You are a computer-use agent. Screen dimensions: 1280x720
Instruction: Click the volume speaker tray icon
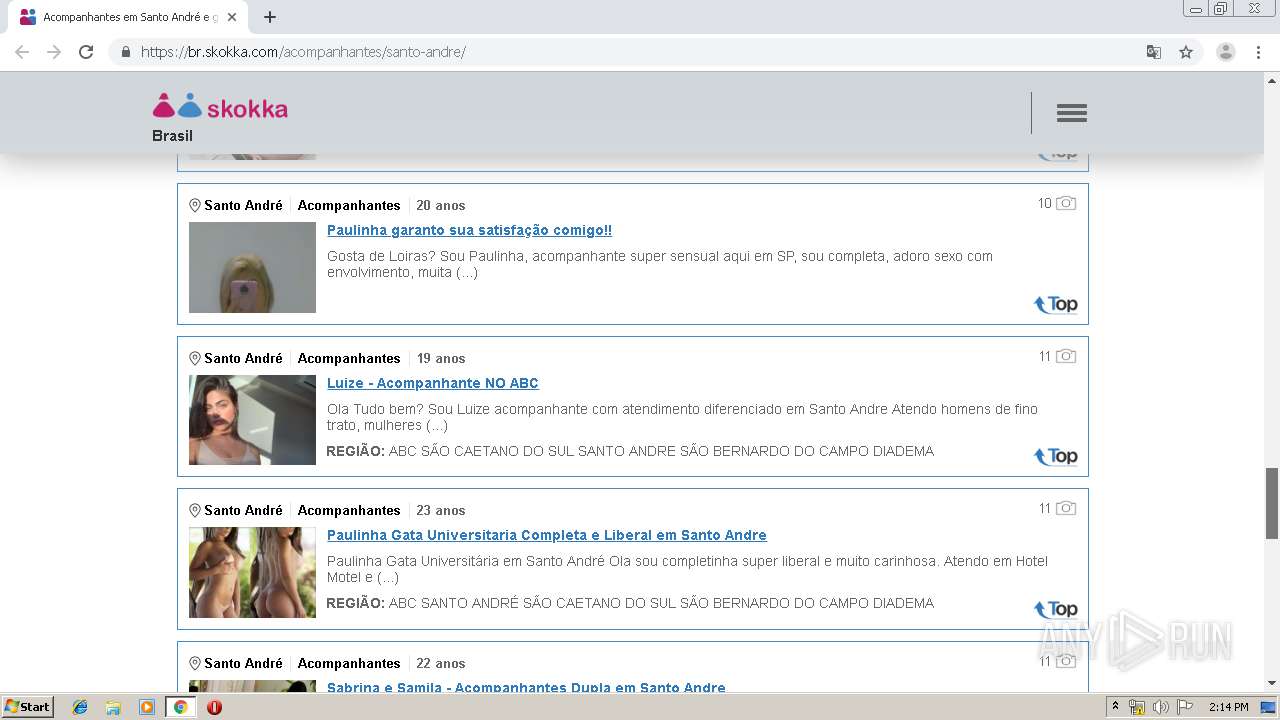pyautogui.click(x=1161, y=707)
